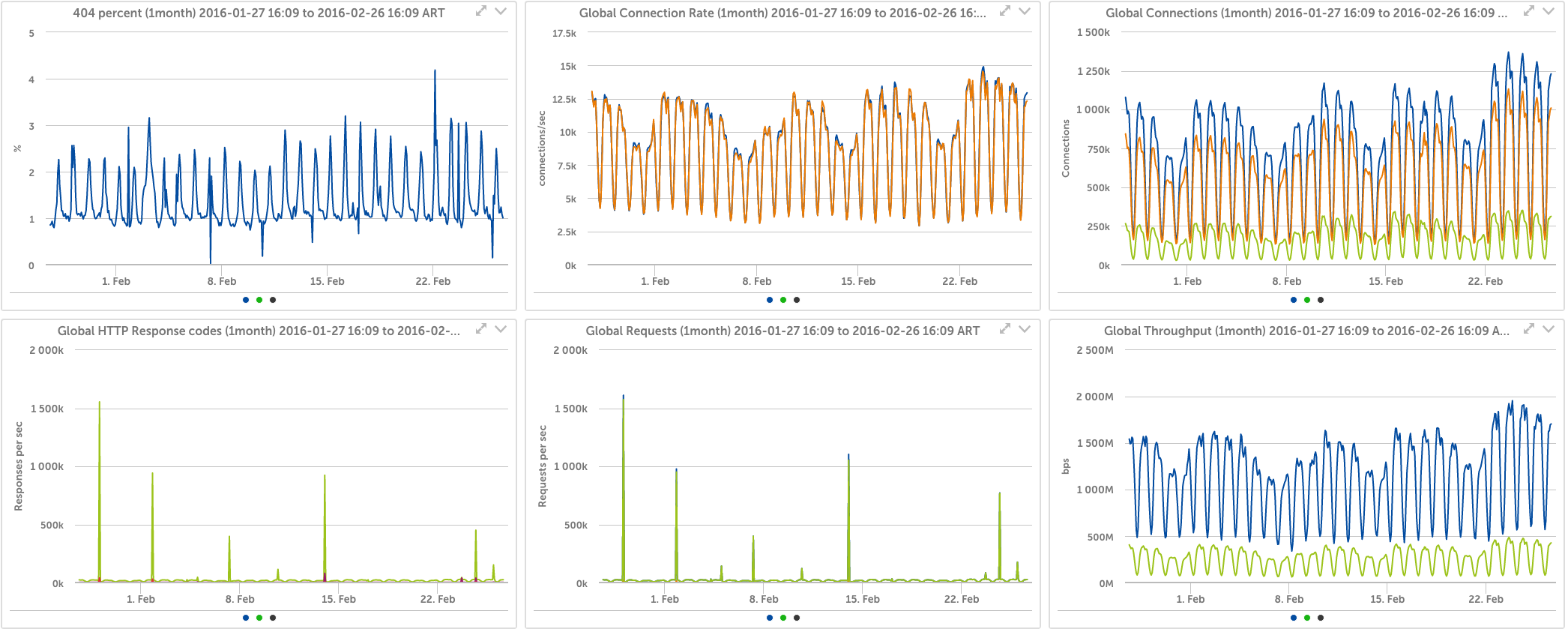Open Global Connections chart options chevron
Screen dimensions: 1568x632
point(1549,11)
